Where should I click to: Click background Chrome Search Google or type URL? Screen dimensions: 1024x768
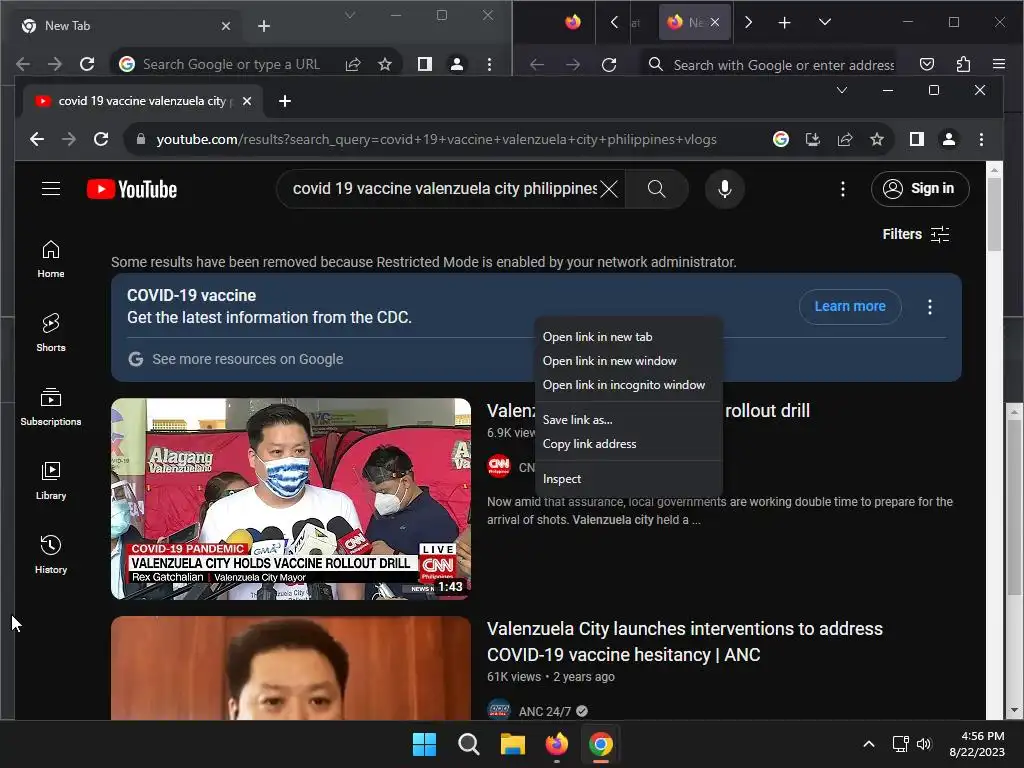(231, 64)
